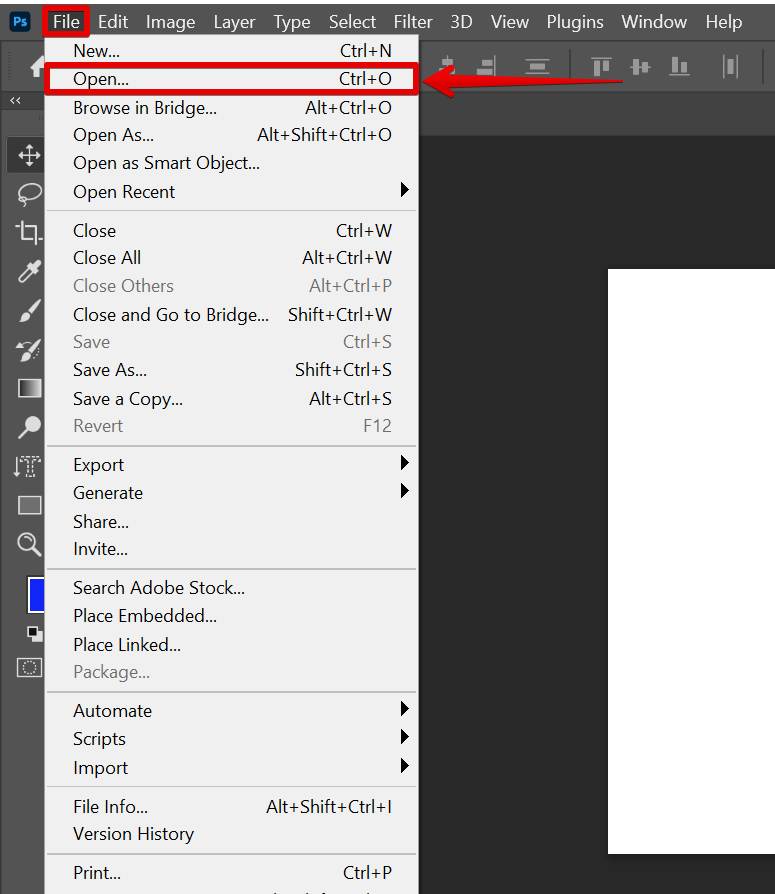
Task: Select the Gradient tool
Action: pyautogui.click(x=29, y=388)
